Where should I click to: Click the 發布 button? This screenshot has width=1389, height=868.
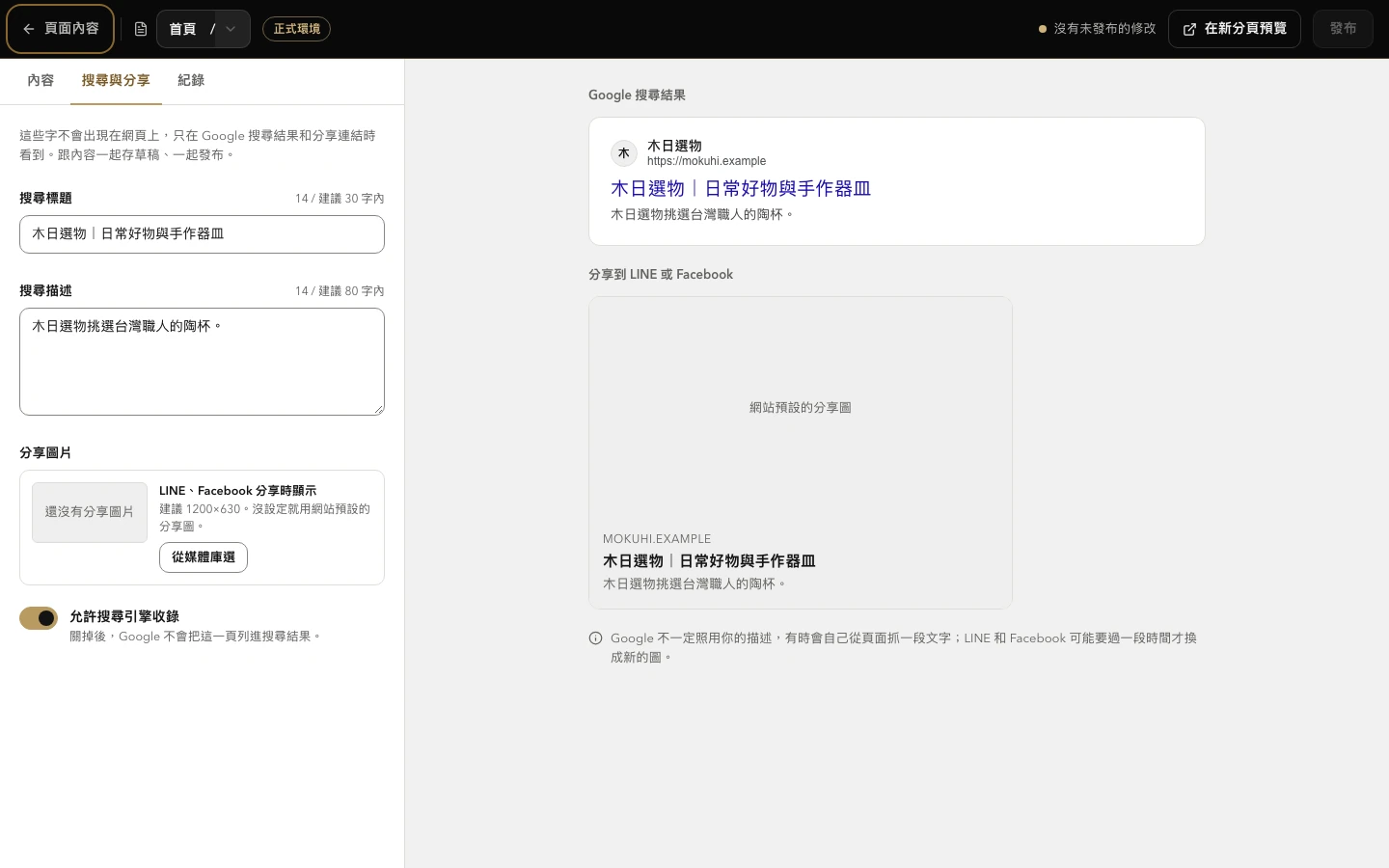pos(1343,29)
